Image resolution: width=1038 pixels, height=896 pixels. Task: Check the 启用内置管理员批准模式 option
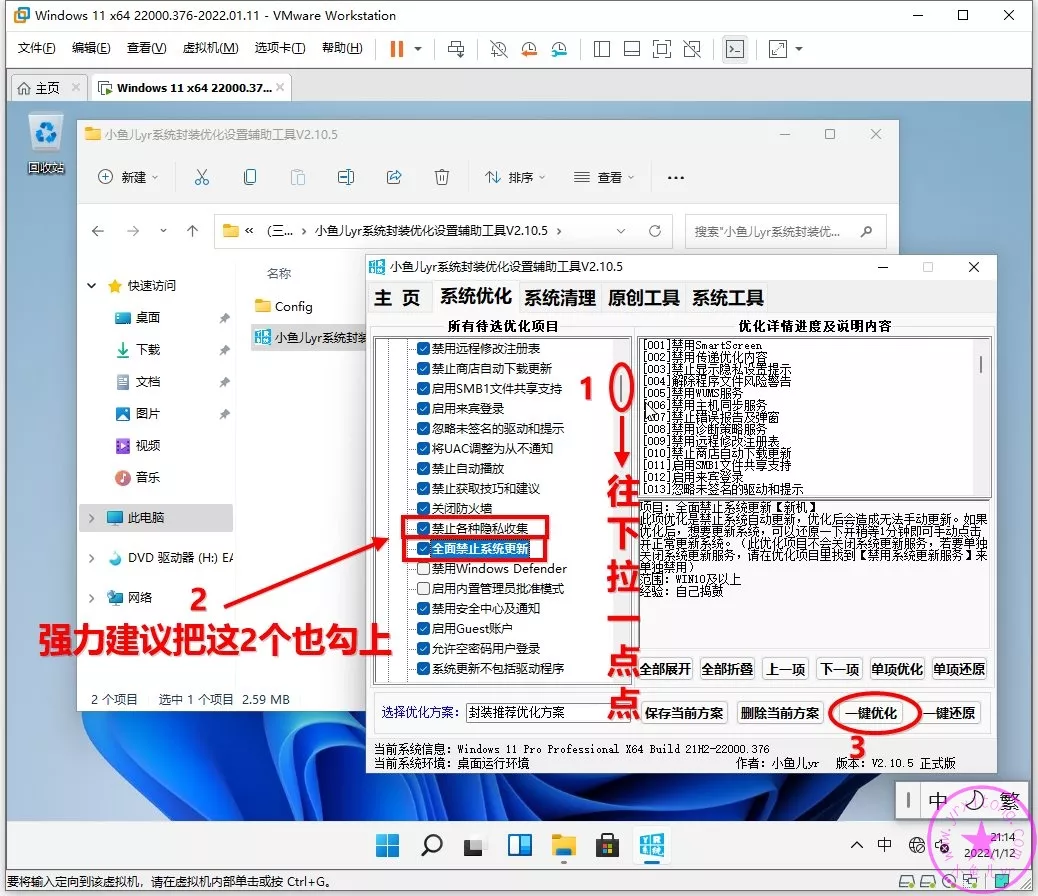pos(424,589)
